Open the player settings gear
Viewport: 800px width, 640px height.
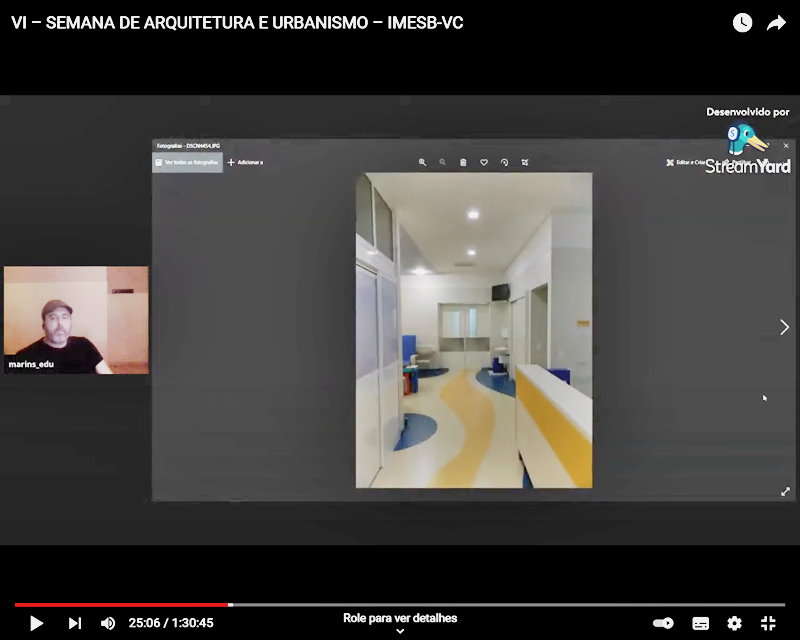coord(734,623)
